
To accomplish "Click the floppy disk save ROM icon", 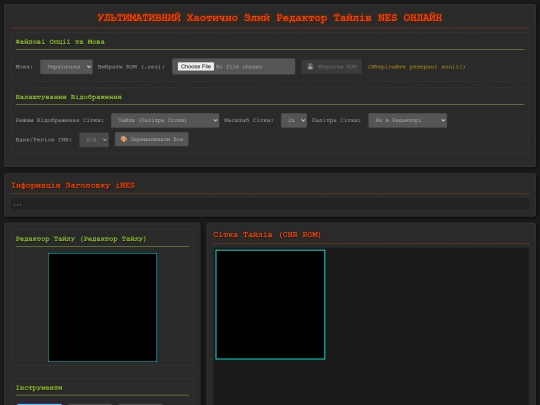I will coord(310,66).
